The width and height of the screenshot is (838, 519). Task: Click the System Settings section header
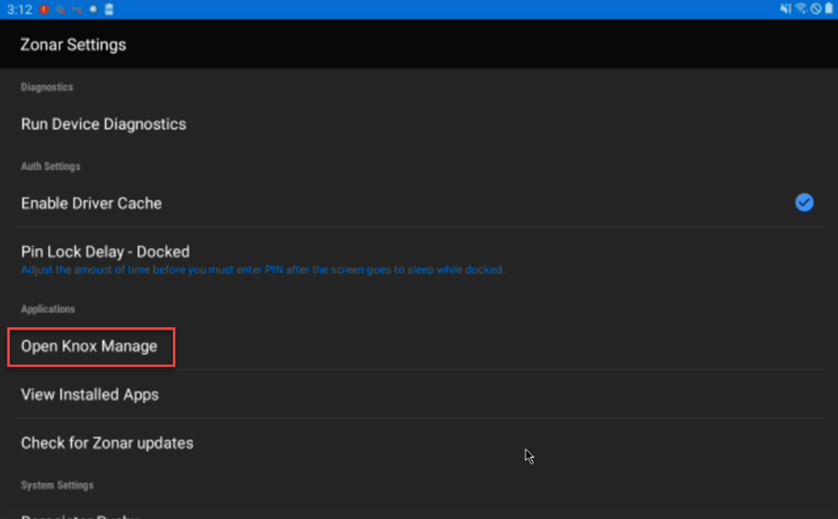[x=57, y=485]
